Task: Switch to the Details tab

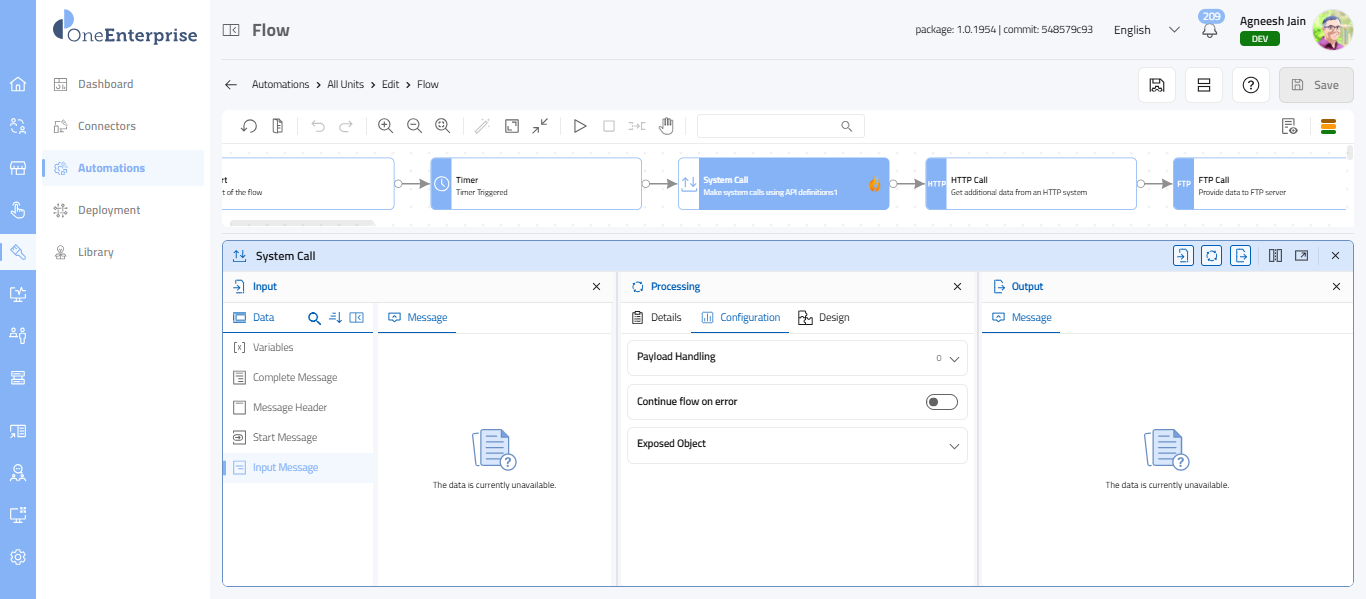Action: pos(657,318)
